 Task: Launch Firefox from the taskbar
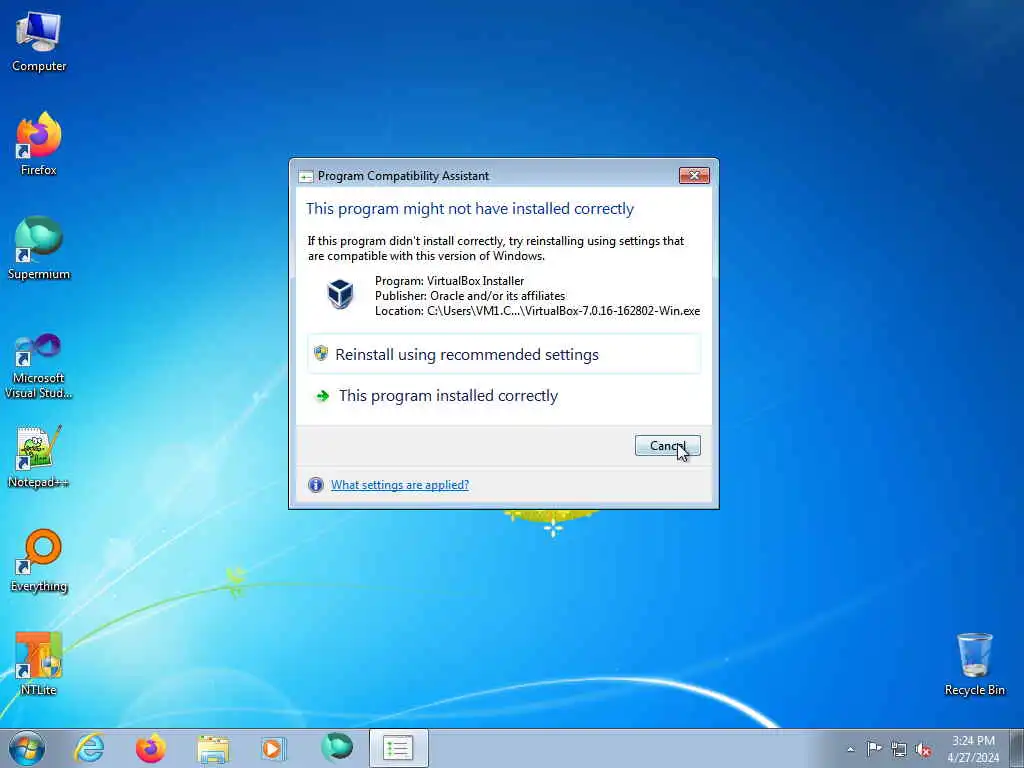[x=151, y=748]
